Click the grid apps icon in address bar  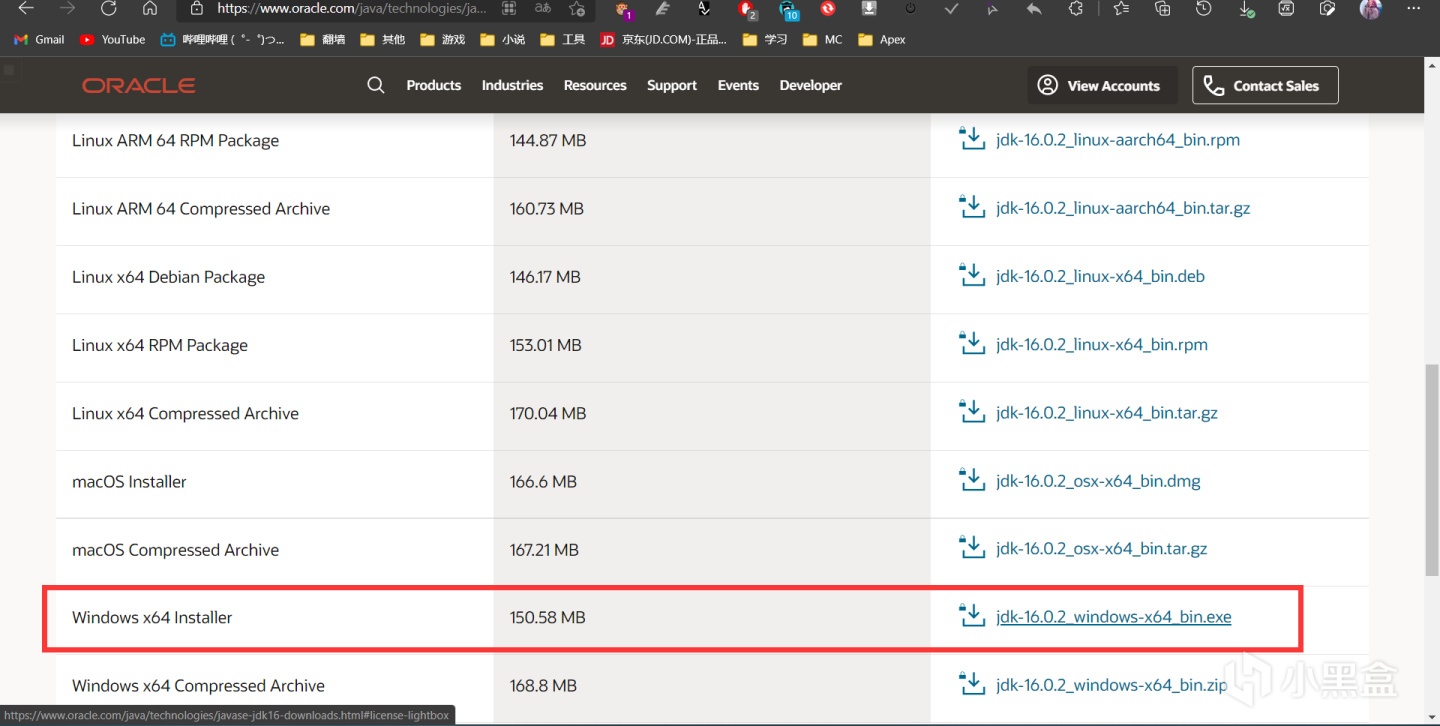[509, 8]
